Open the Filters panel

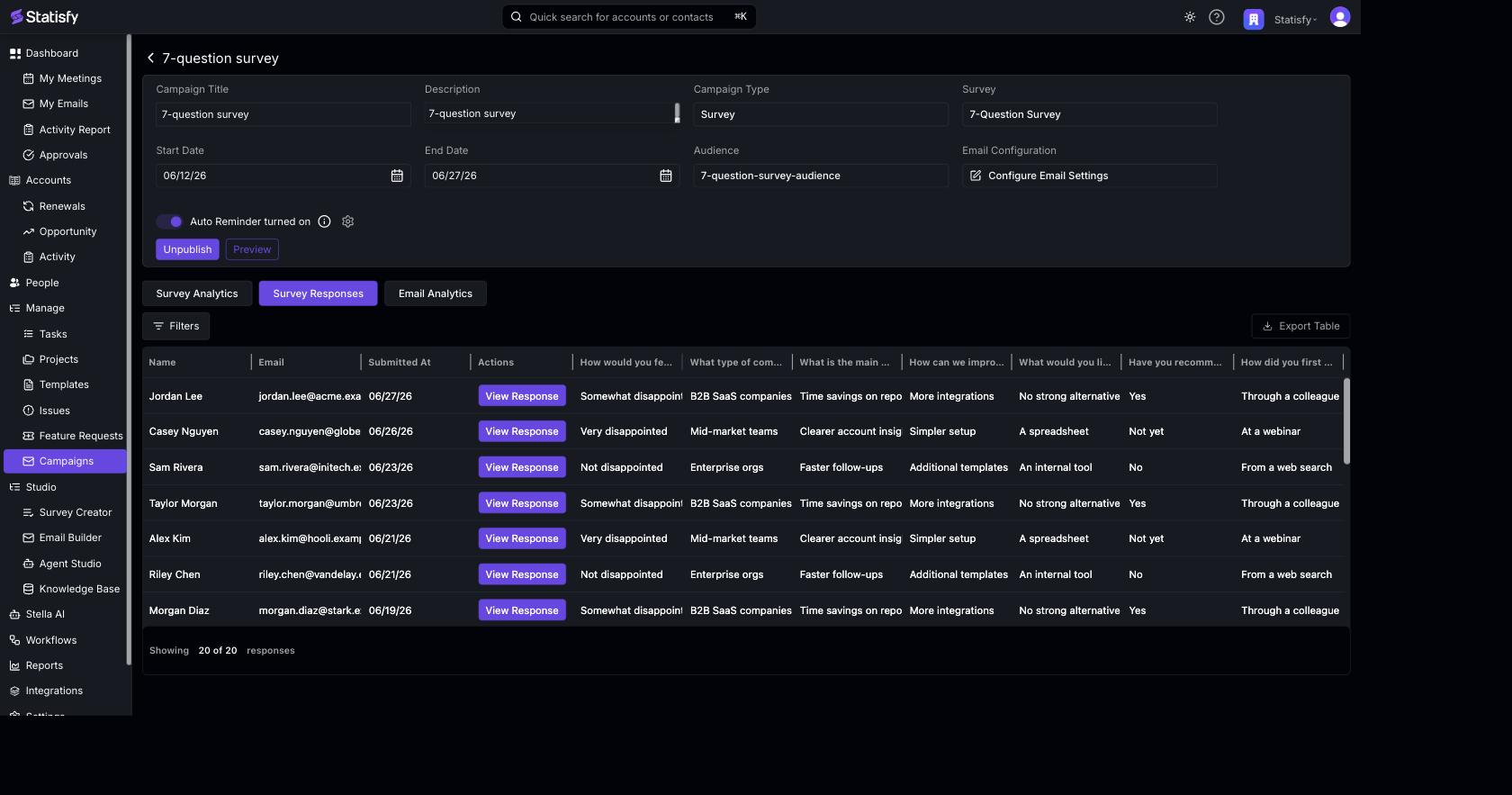176,326
